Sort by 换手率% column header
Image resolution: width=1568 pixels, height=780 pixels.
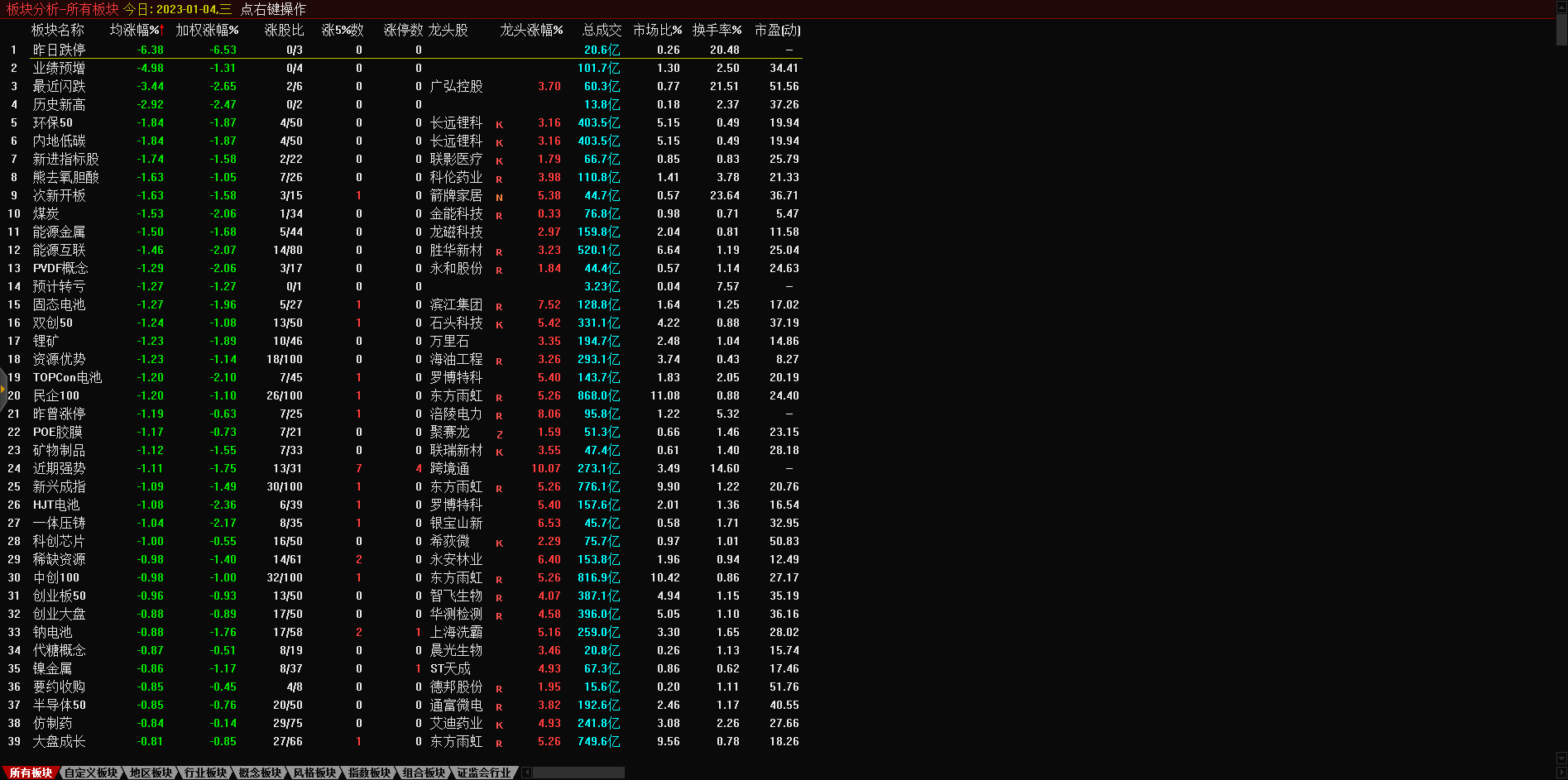[717, 30]
